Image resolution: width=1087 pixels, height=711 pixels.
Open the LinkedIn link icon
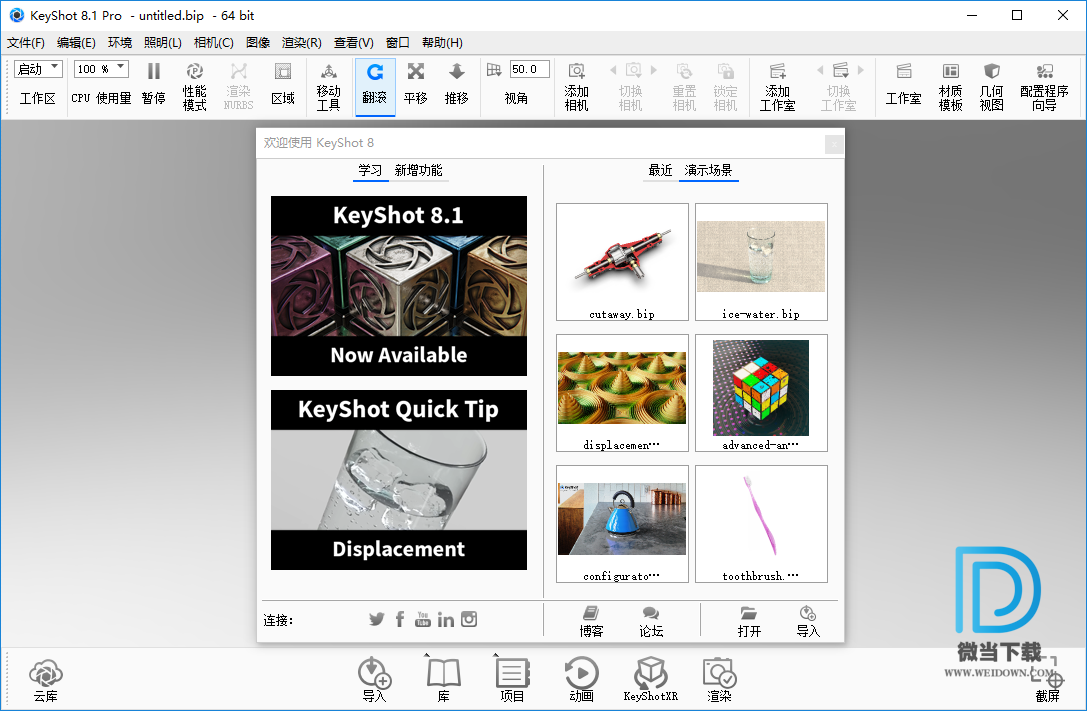coord(446,619)
